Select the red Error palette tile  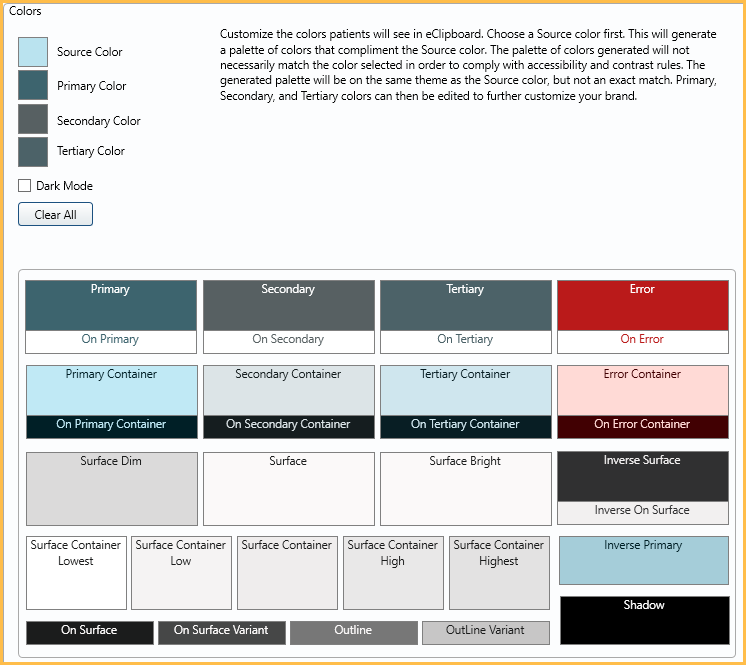coord(642,305)
